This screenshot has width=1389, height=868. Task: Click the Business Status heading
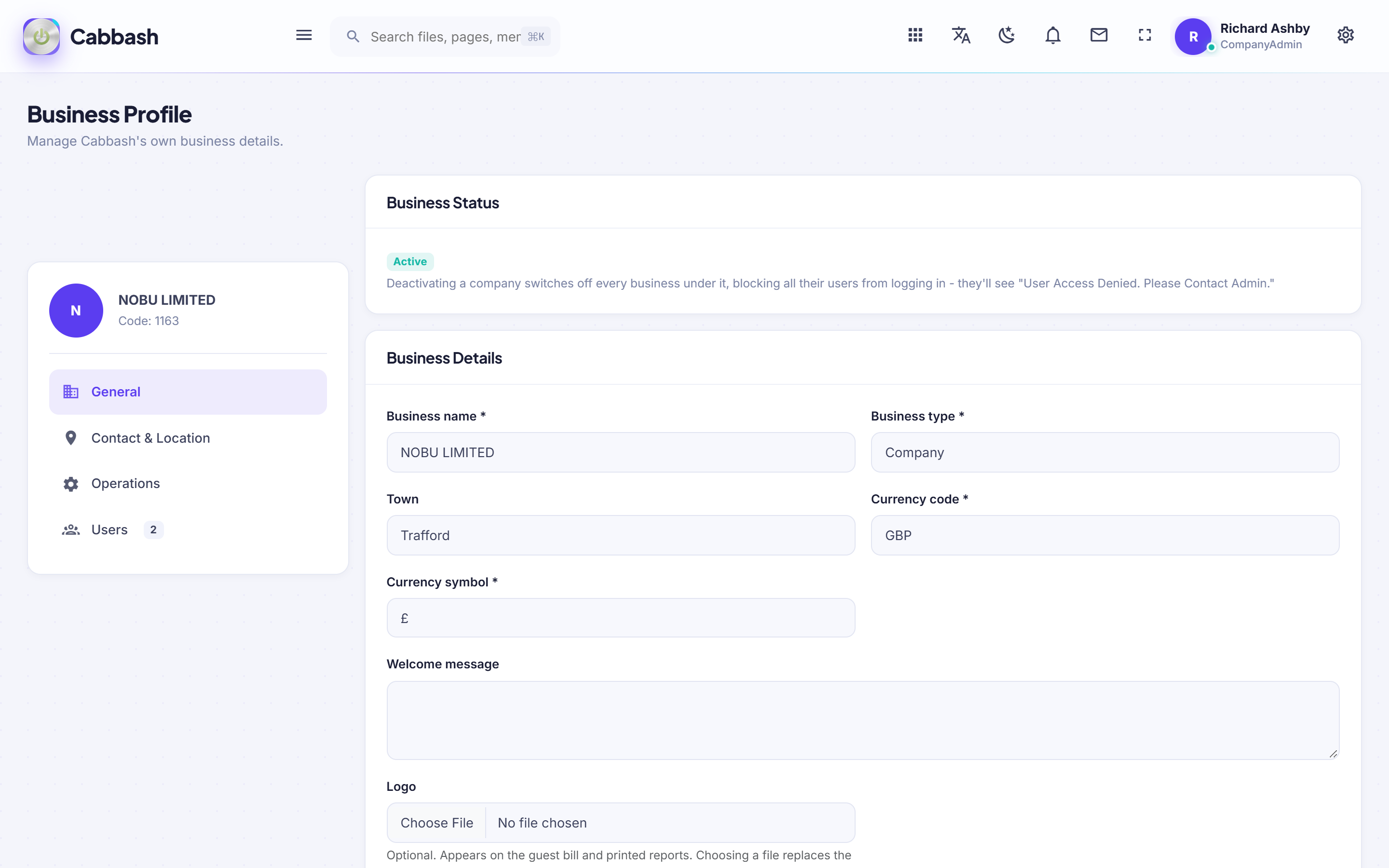coord(443,203)
